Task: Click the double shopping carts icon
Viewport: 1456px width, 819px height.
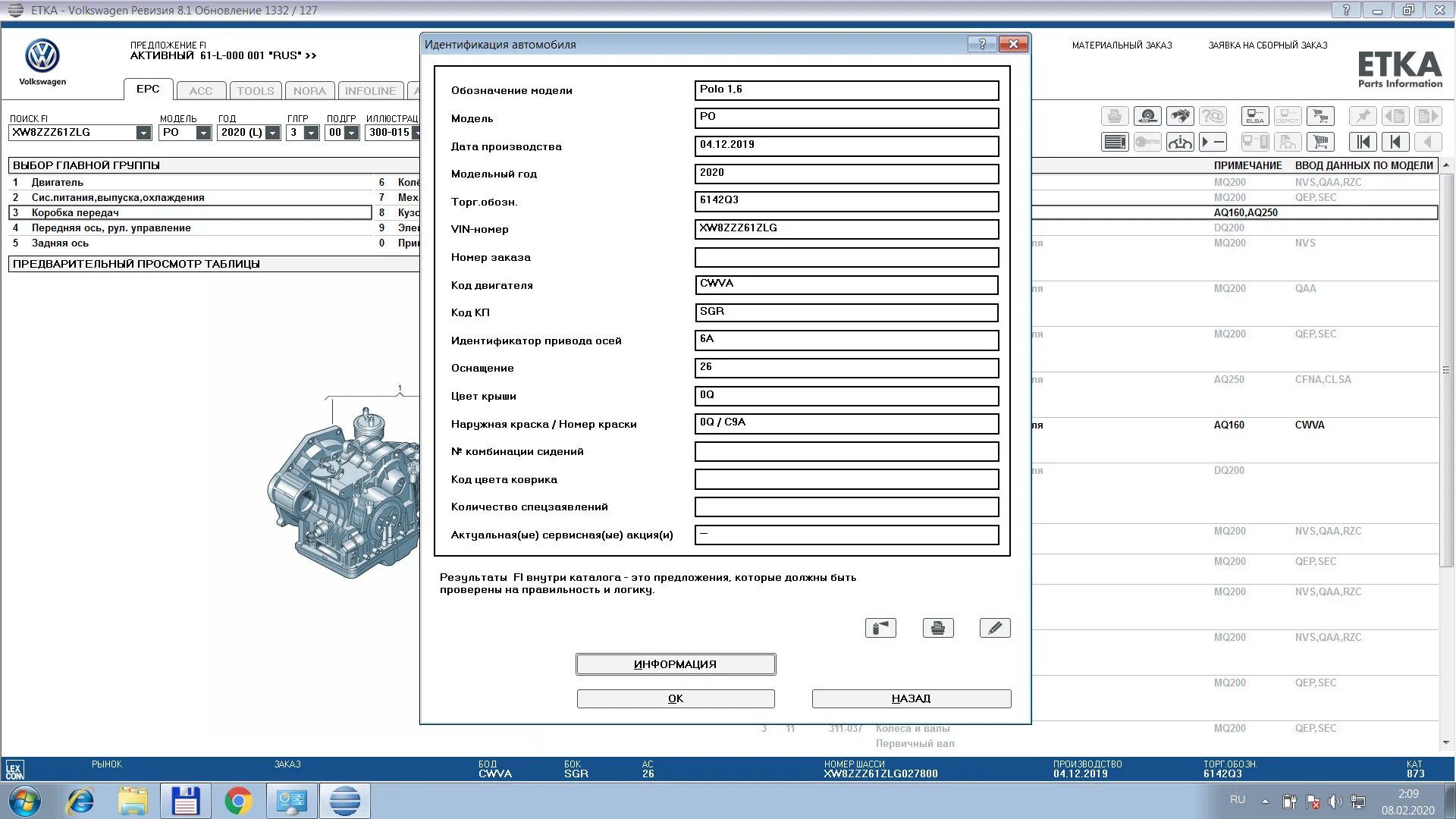Action: tap(1321, 116)
